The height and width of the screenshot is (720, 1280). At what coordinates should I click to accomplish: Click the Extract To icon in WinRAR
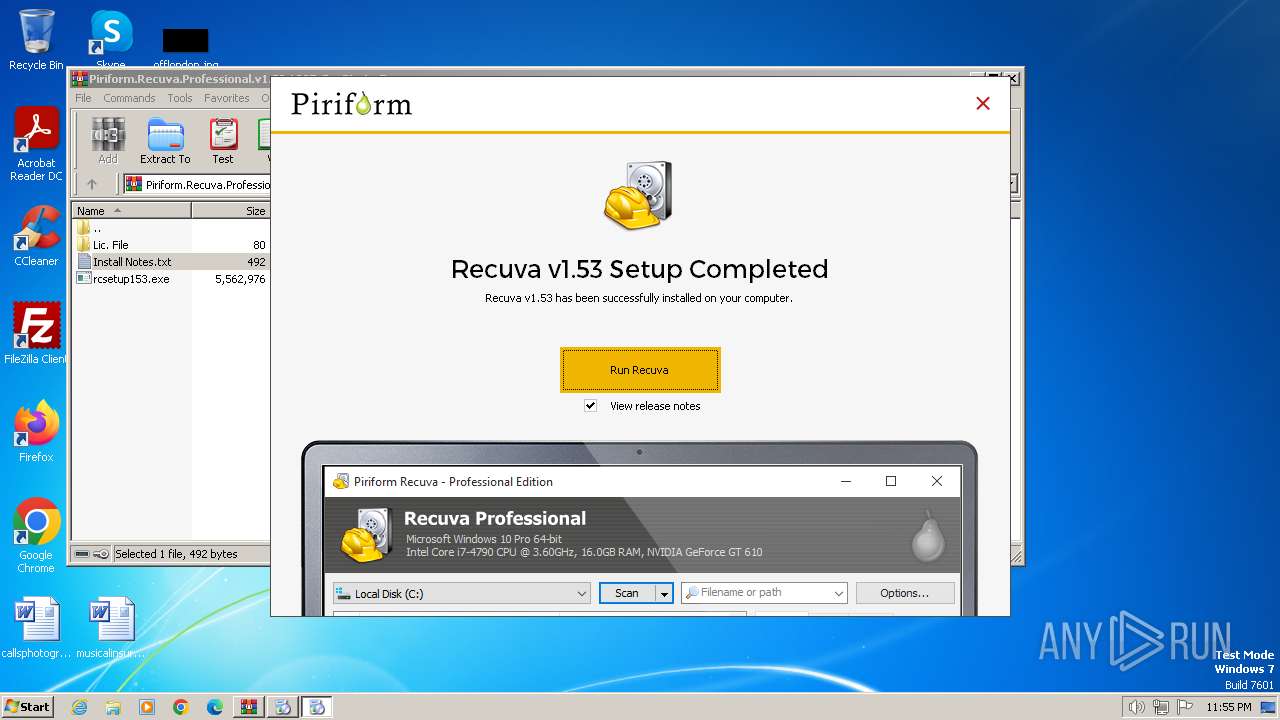pos(165,141)
